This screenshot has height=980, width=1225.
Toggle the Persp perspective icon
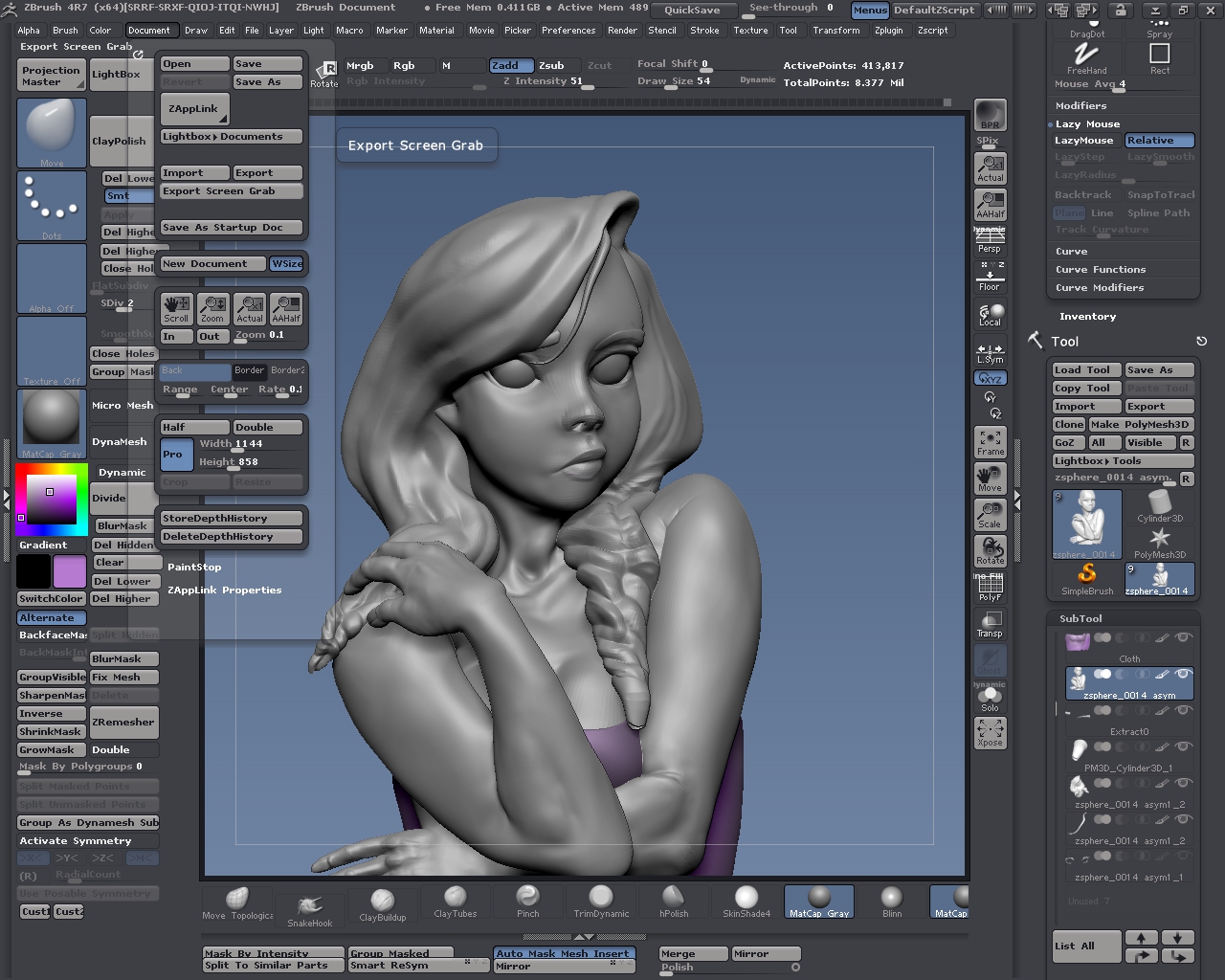[990, 240]
